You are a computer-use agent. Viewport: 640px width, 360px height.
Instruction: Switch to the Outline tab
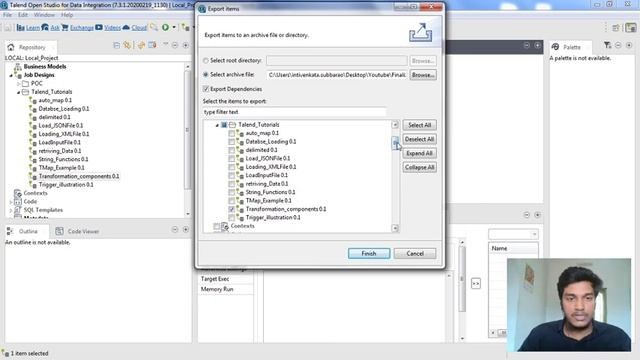pyautogui.click(x=28, y=231)
